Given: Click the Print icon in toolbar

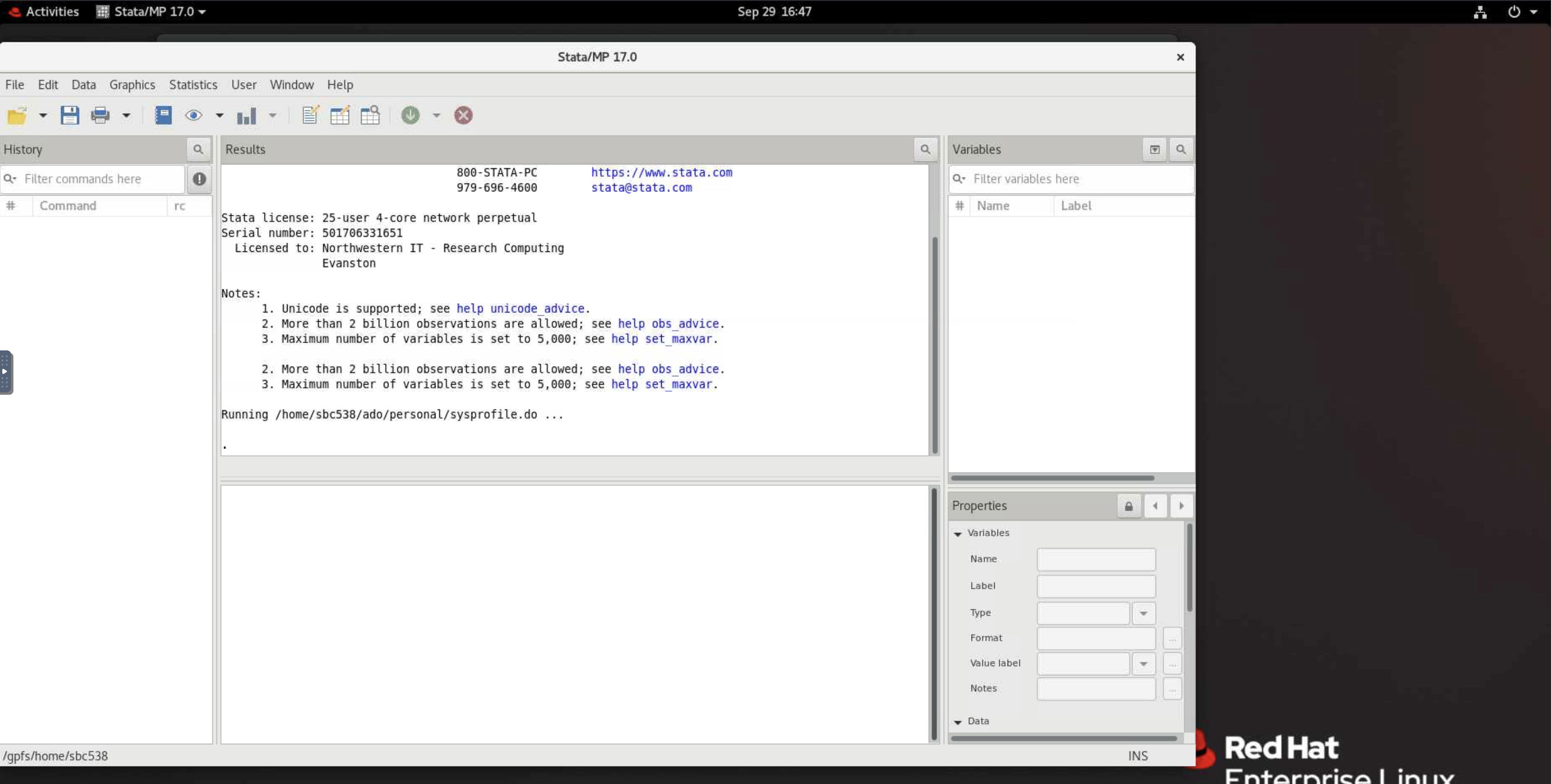Looking at the screenshot, I should coord(100,115).
